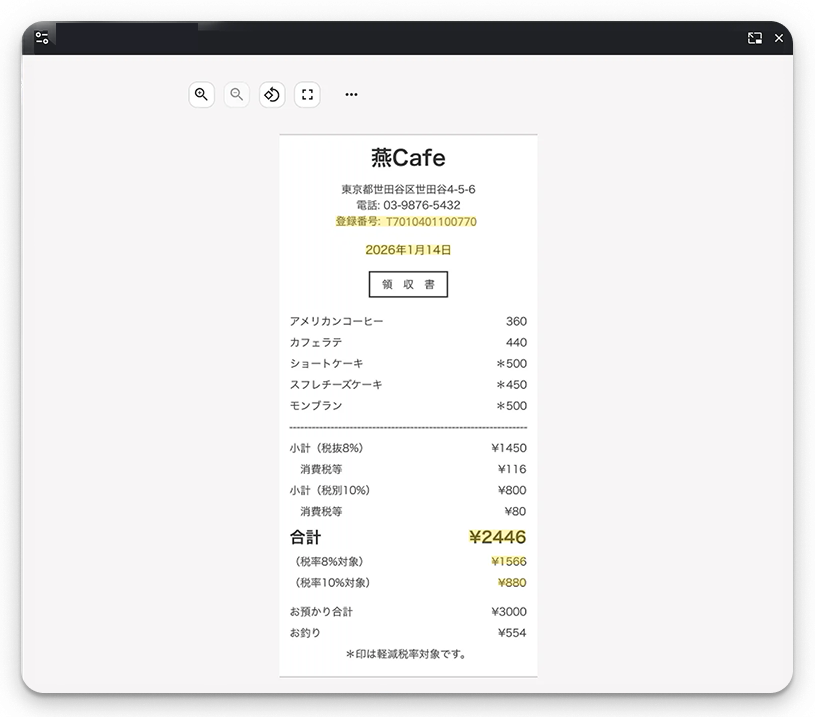Click the ＊印は軽減税率対象です footnote
Image resolution: width=815 pixels, height=717 pixels.
point(406,654)
